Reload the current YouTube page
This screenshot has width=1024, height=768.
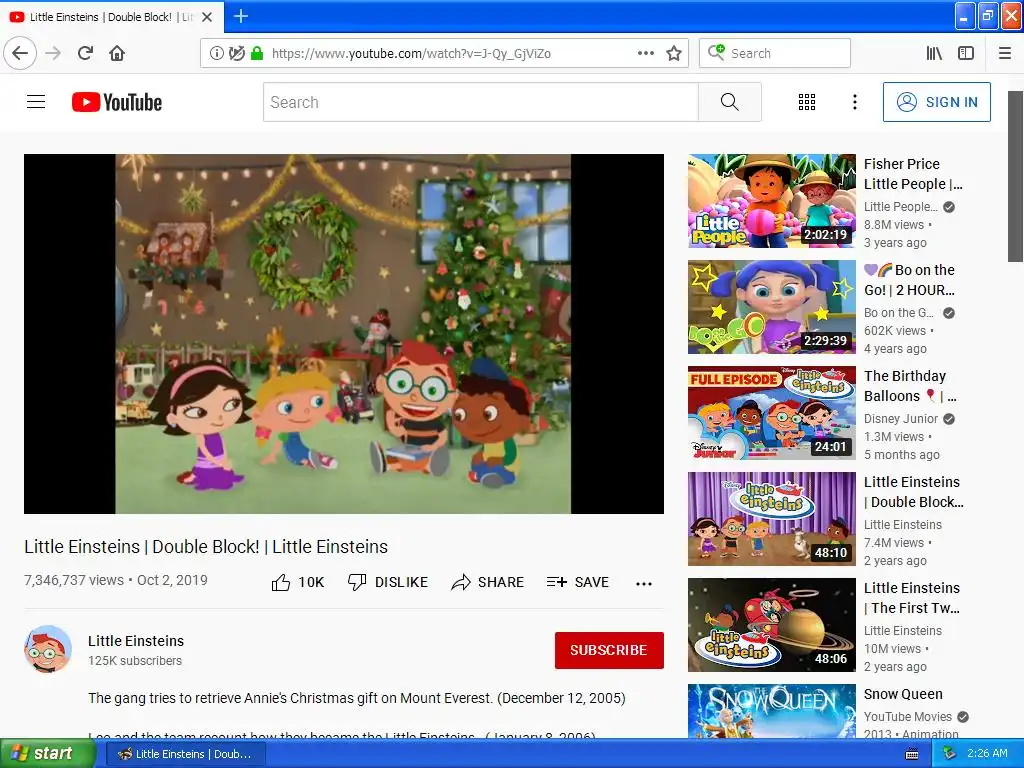85,53
